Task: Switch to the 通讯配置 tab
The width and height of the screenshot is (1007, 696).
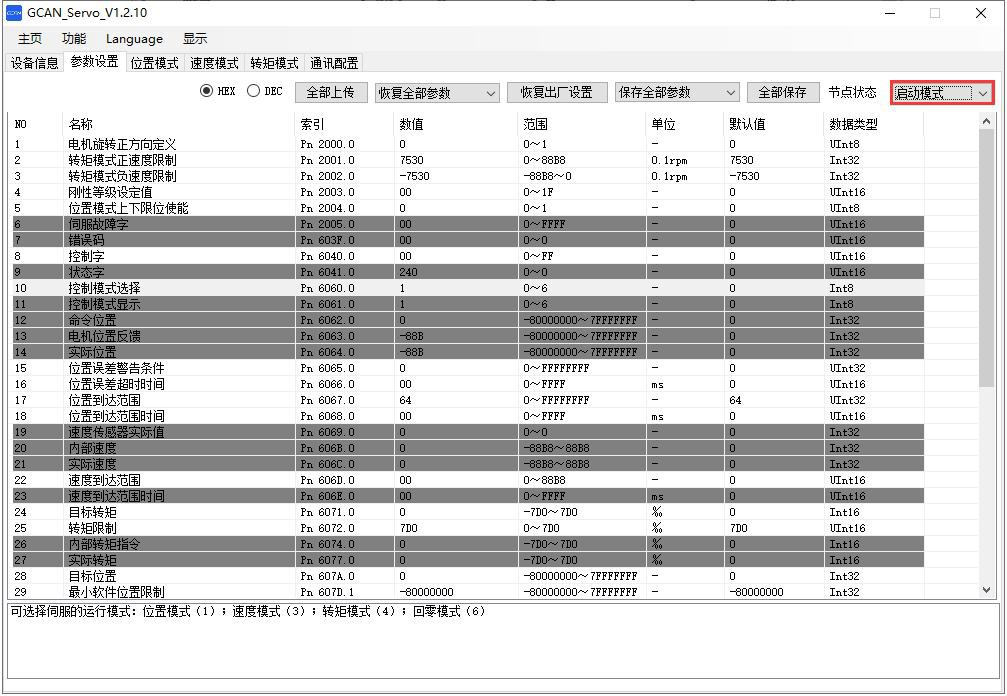Action: (x=334, y=63)
